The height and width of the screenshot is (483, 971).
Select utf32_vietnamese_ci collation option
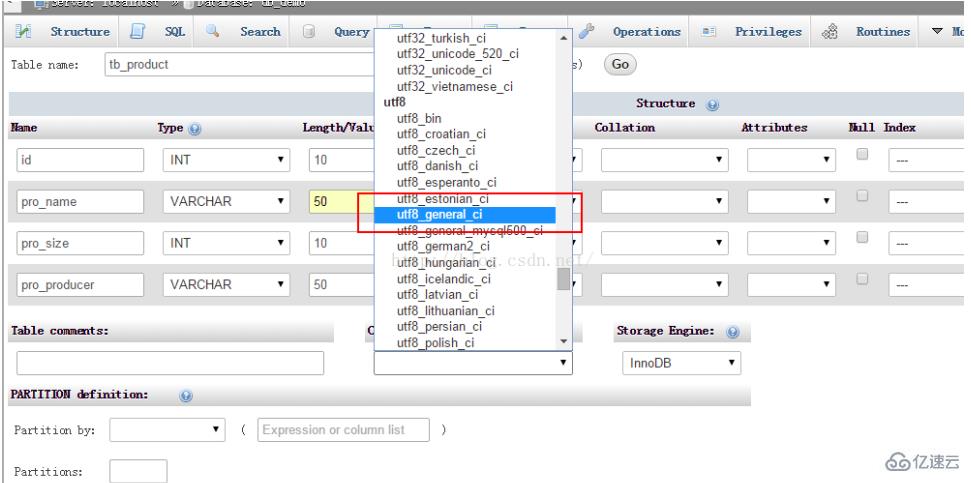(x=464, y=87)
